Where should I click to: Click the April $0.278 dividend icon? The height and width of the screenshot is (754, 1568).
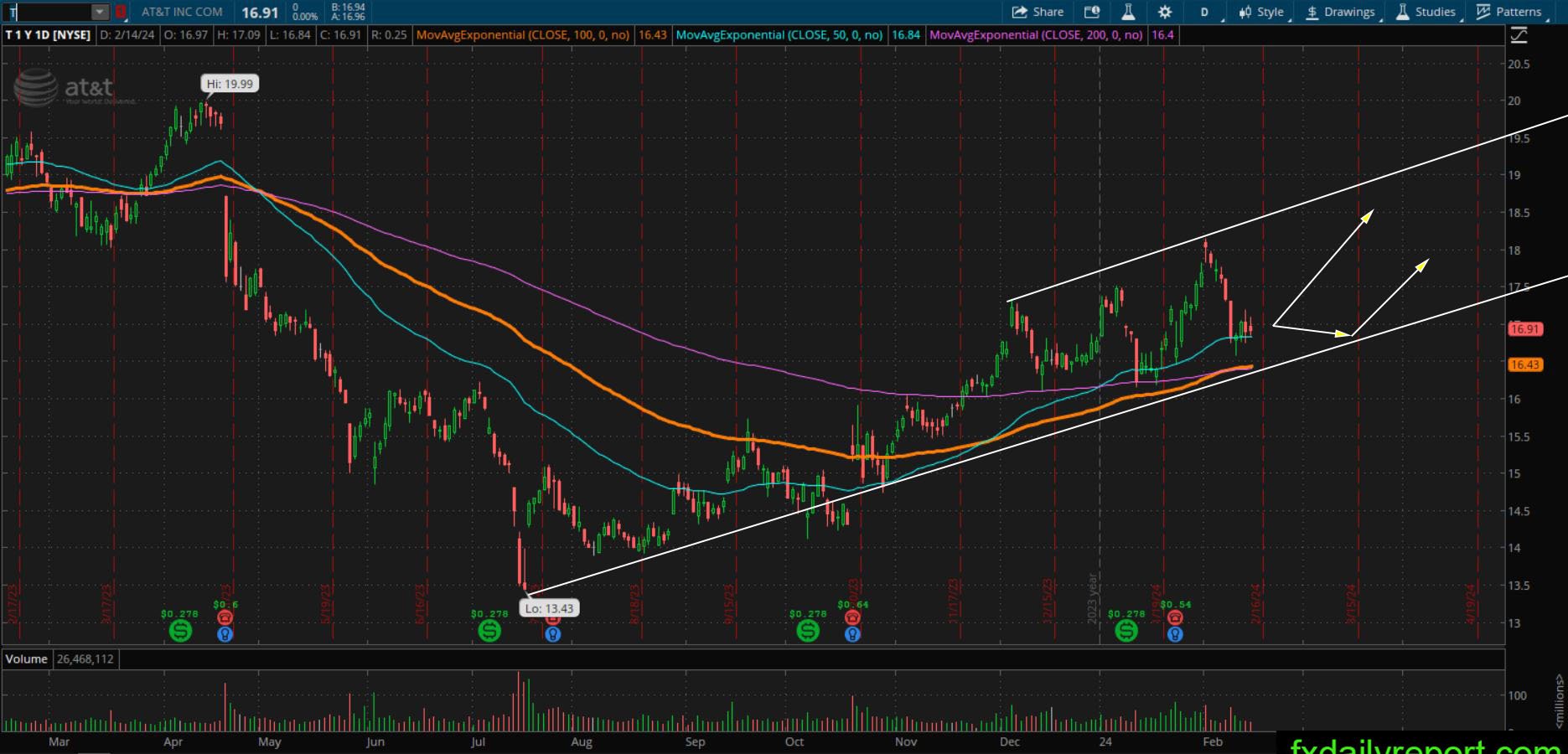tap(180, 631)
